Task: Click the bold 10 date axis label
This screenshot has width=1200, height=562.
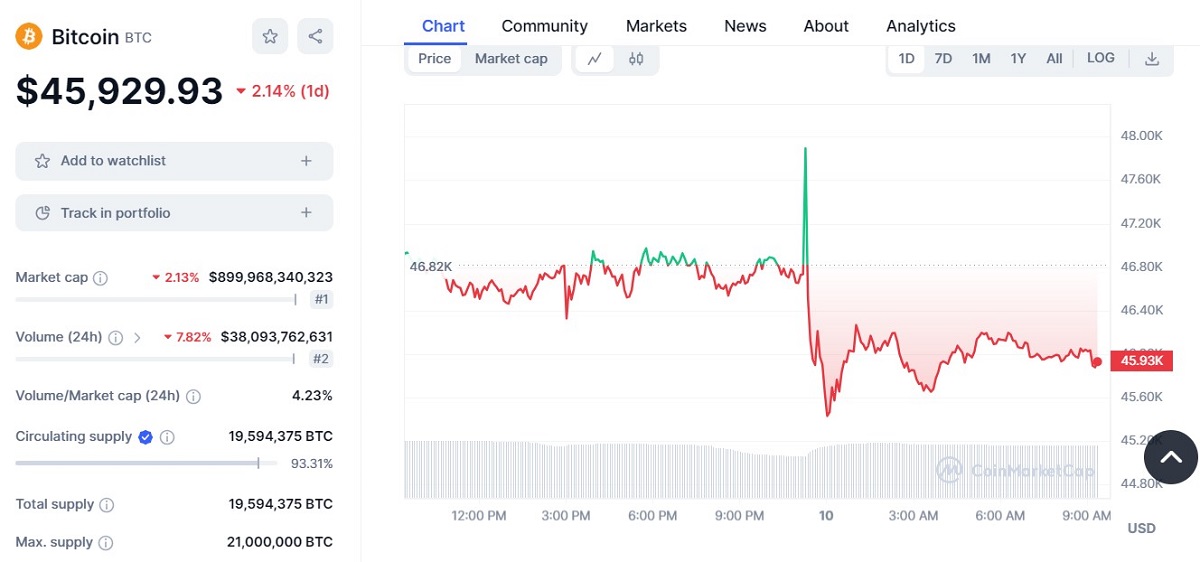Action: (x=826, y=516)
